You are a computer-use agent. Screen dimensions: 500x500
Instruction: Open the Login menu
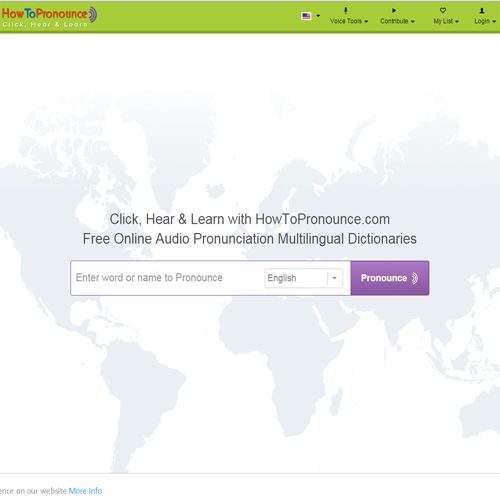point(485,21)
